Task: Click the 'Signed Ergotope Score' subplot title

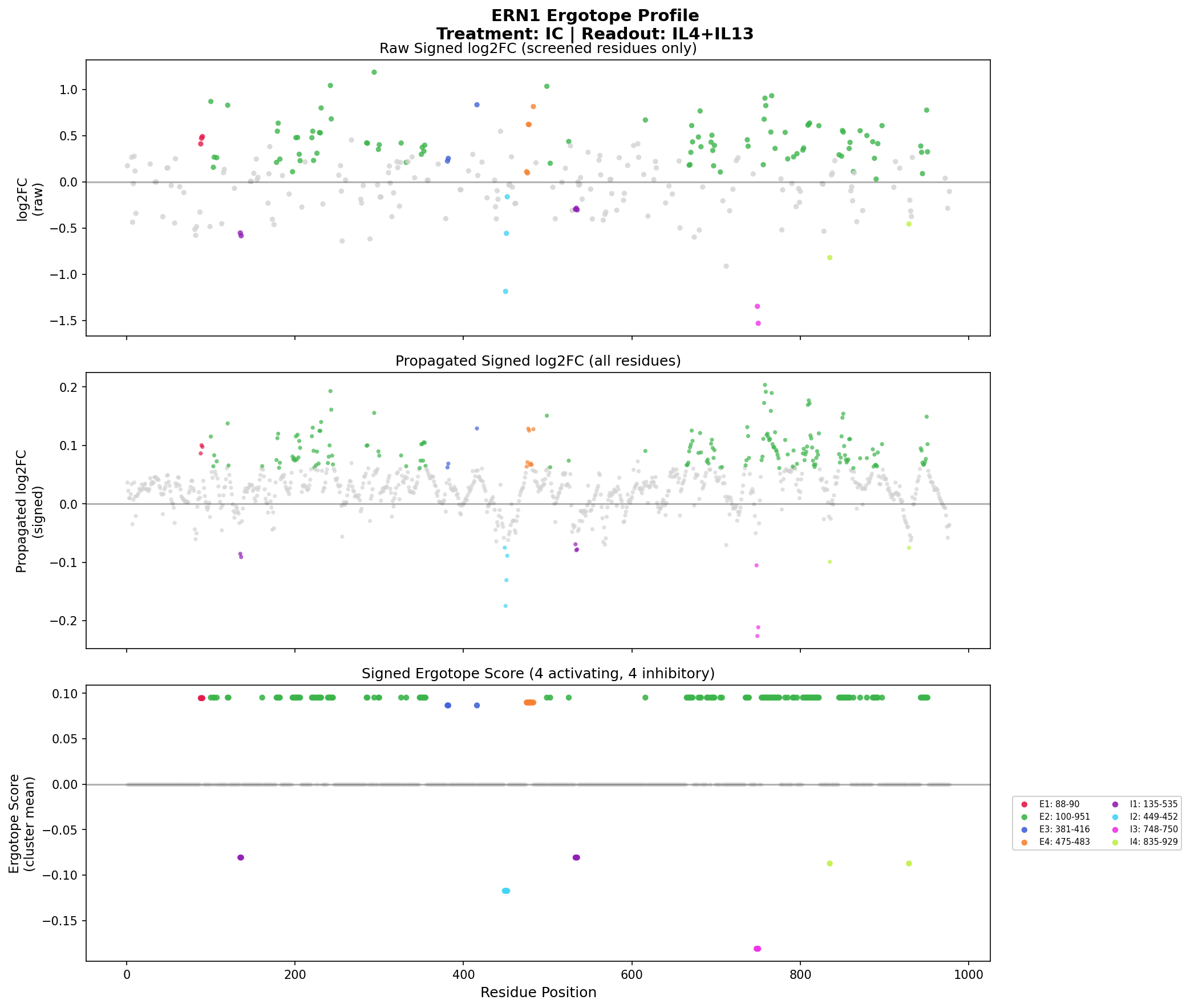Action: click(x=537, y=674)
